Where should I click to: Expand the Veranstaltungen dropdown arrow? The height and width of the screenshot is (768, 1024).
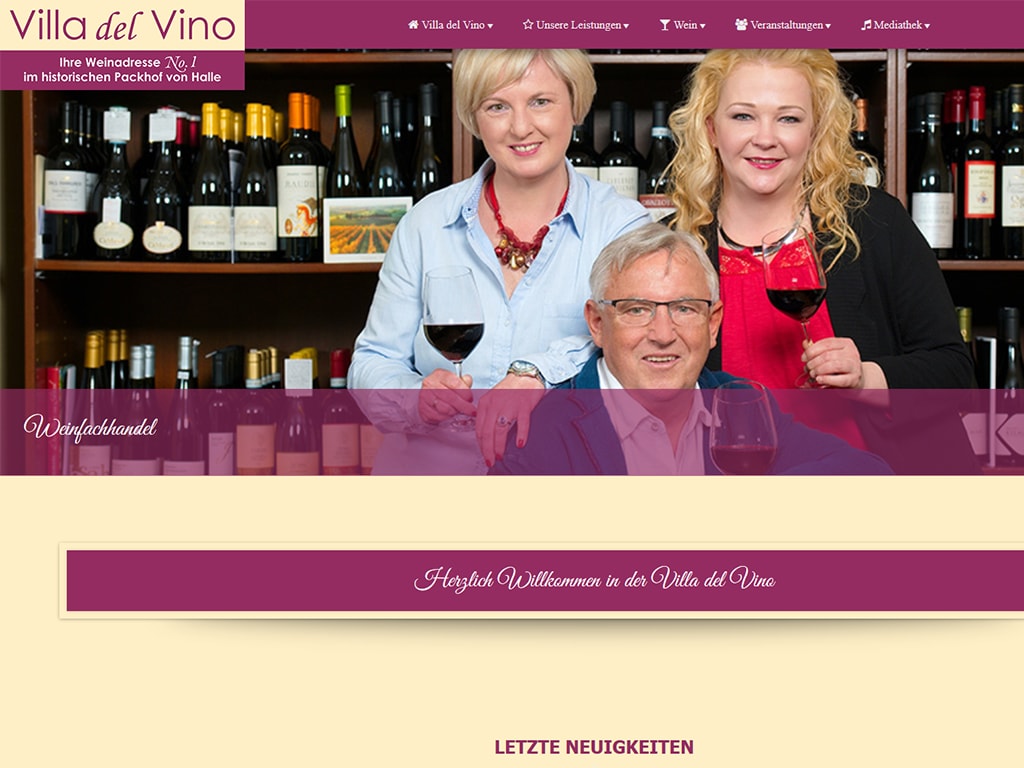(x=828, y=26)
